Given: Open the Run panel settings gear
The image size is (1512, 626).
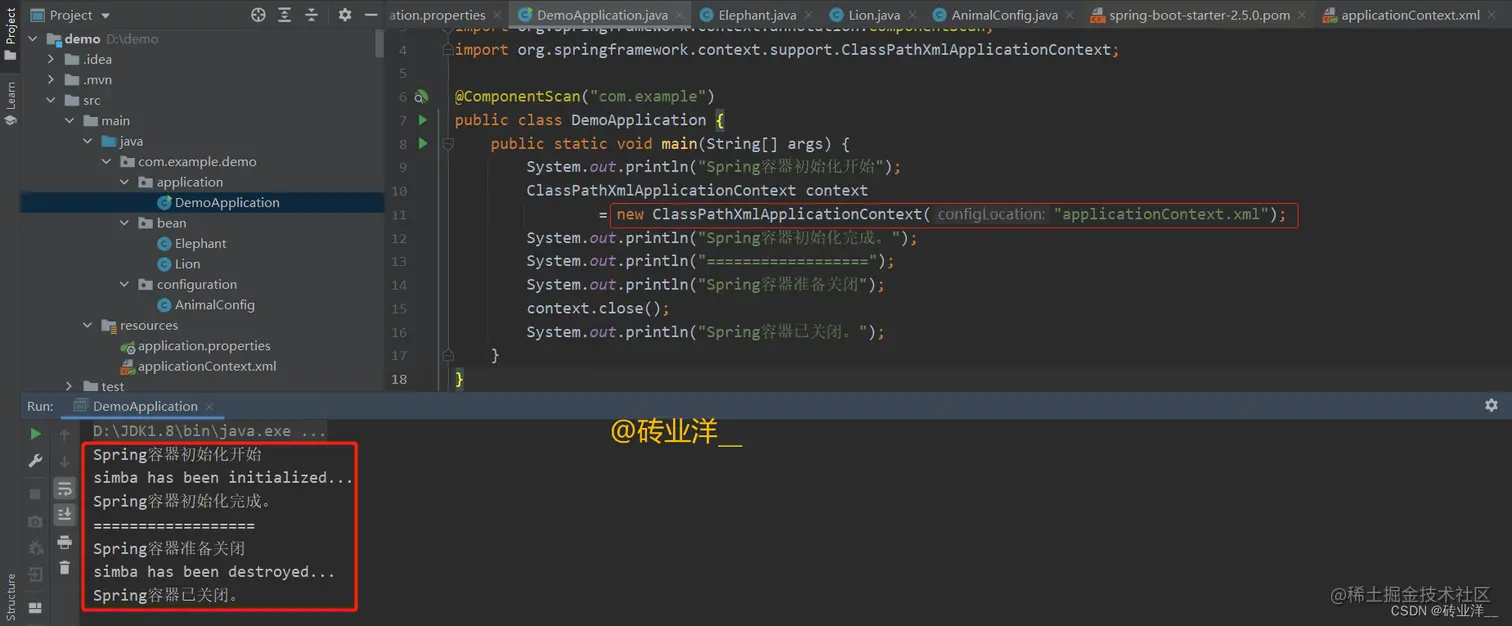Looking at the screenshot, I should (1491, 405).
